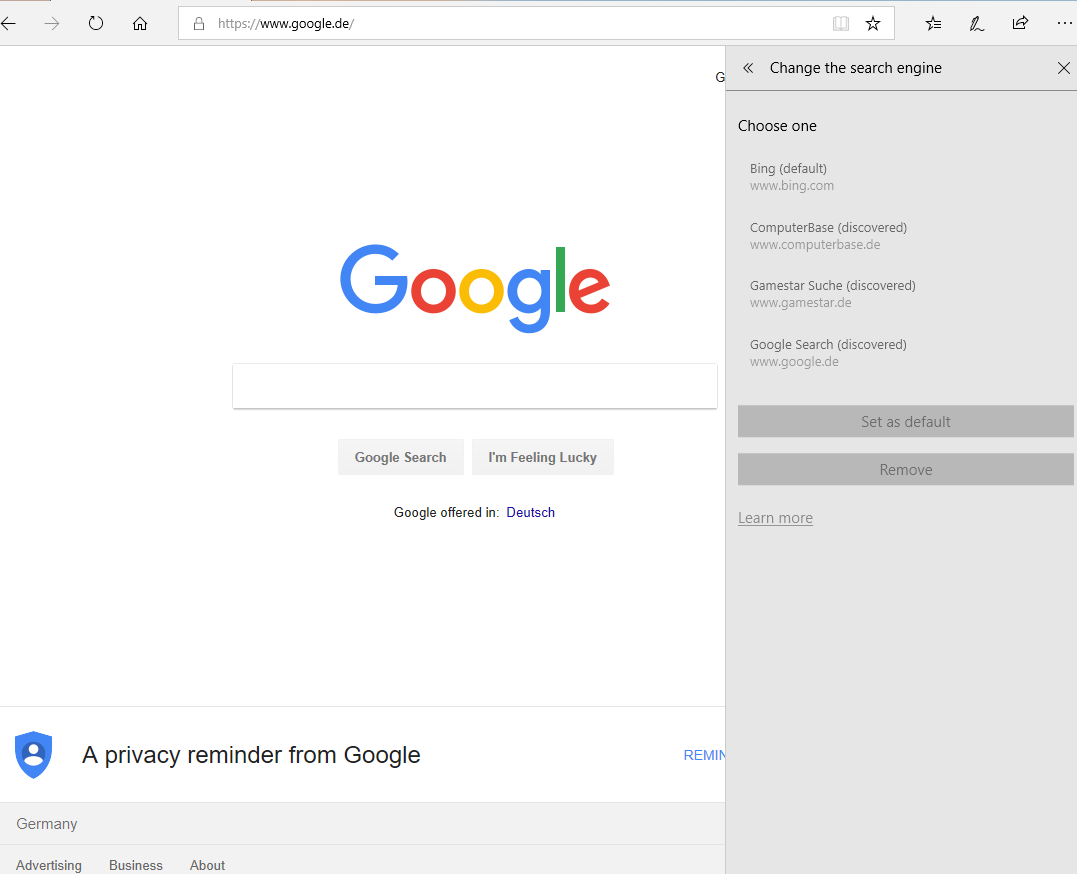Click the partially visible REMIND link

pyautogui.click(x=704, y=755)
